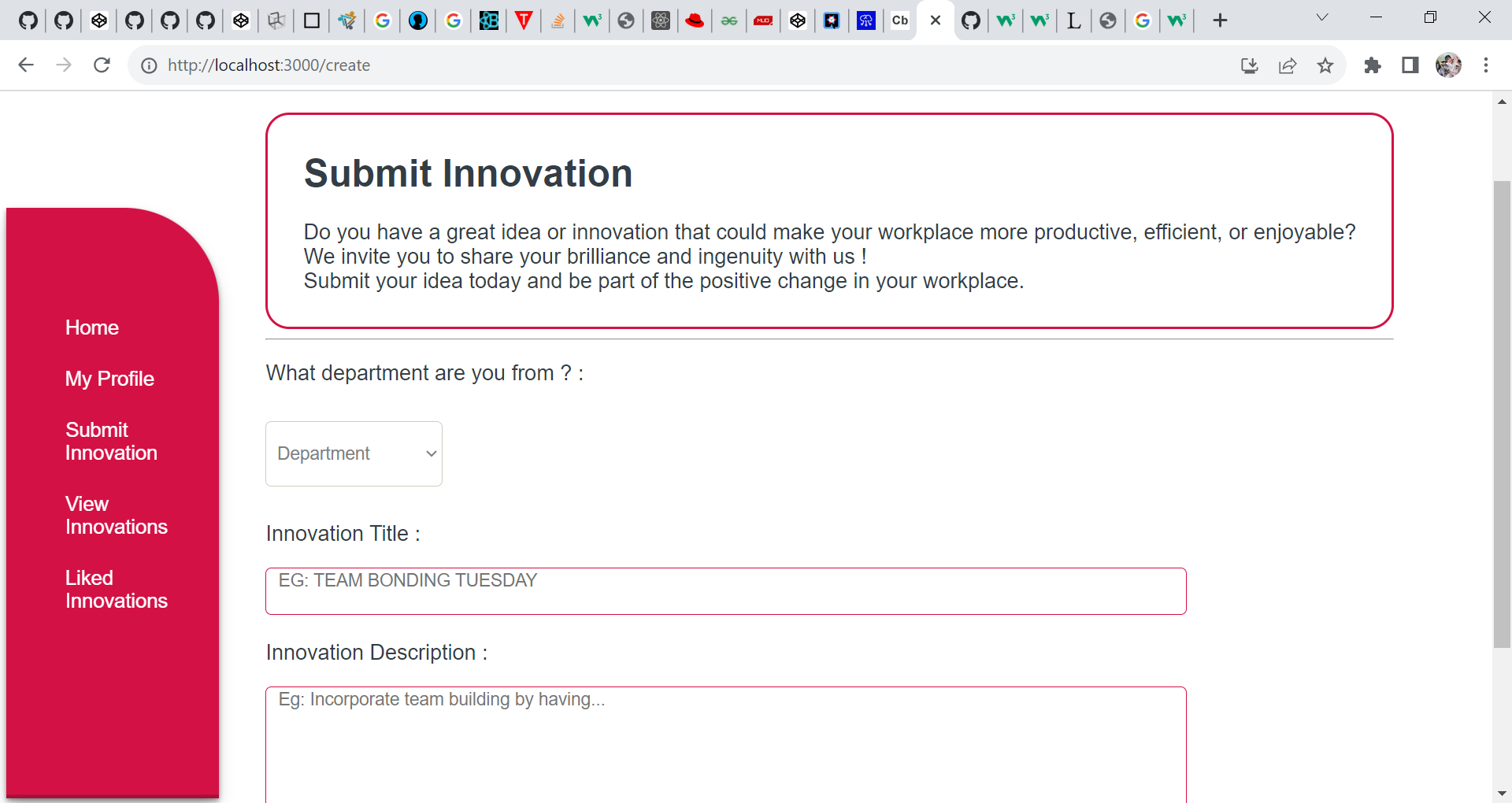The height and width of the screenshot is (803, 1512).
Task: Open the Chrome three-dot menu
Action: click(x=1486, y=65)
